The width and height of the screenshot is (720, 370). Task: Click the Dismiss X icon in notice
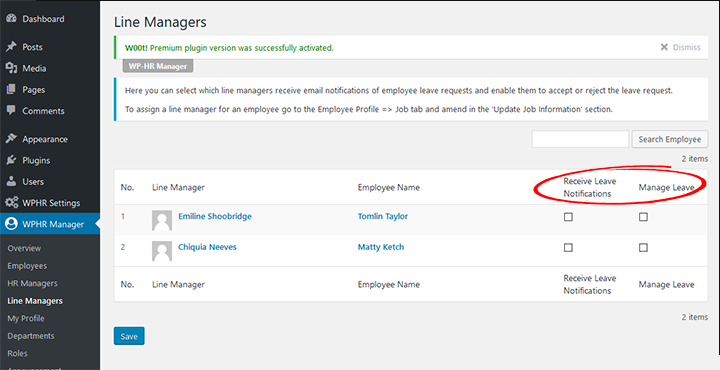pyautogui.click(x=664, y=47)
